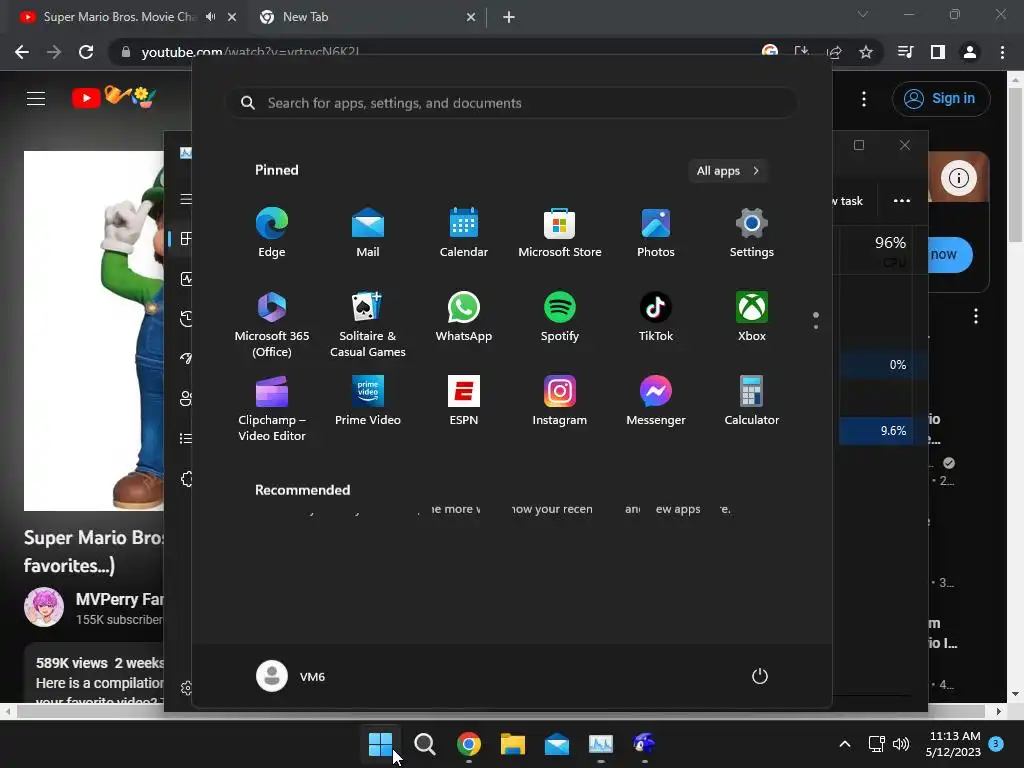The height and width of the screenshot is (768, 1024).
Task: Click the horizontal scrollbar at page bottom
Action: coord(500,711)
